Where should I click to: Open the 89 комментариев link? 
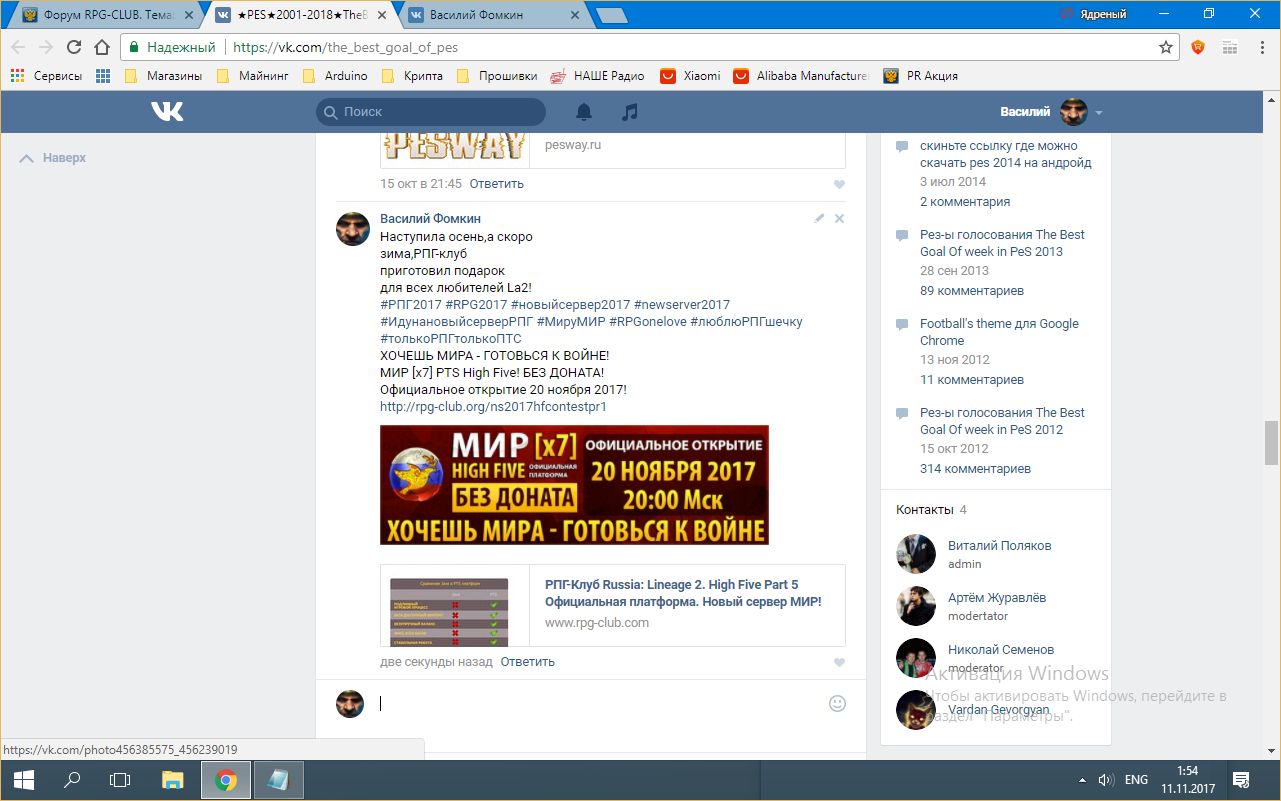coord(972,291)
